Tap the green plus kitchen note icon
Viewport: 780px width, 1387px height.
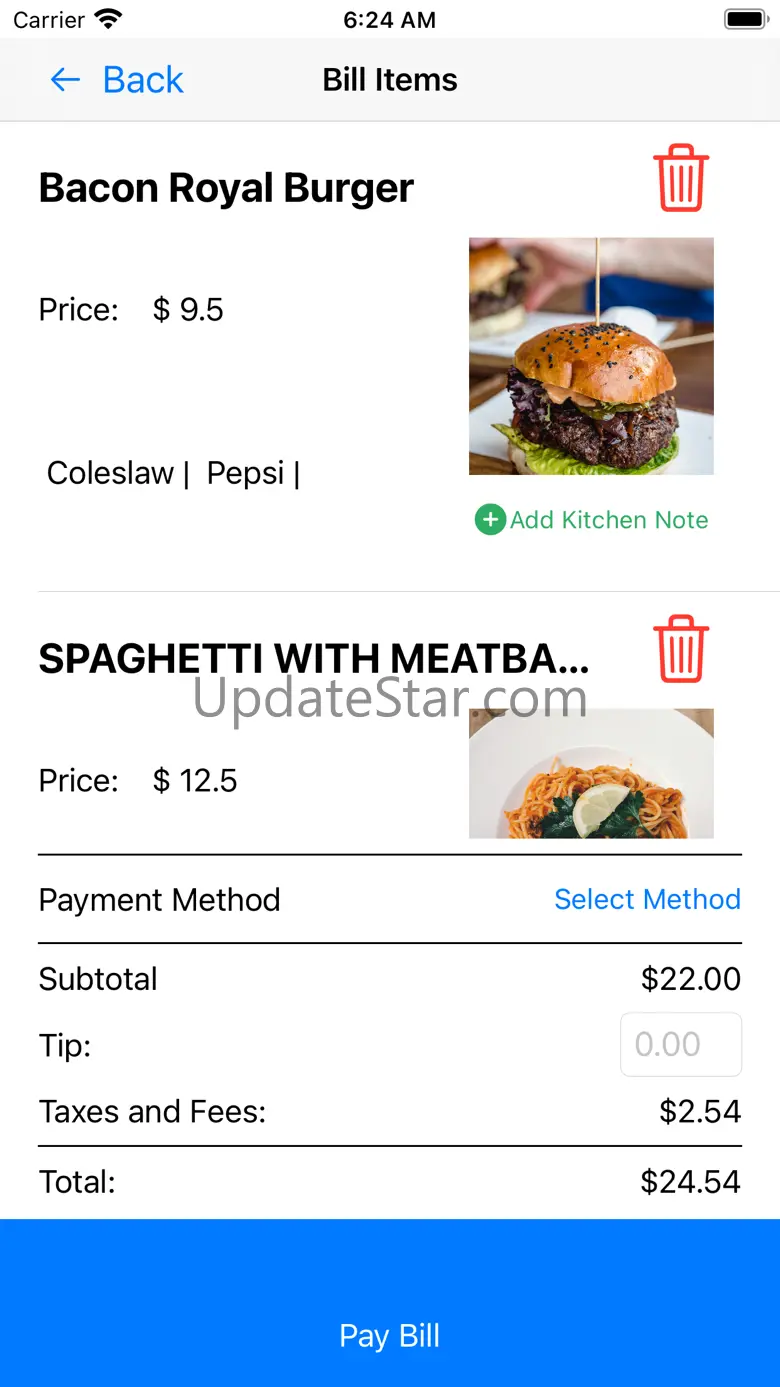[x=490, y=520]
